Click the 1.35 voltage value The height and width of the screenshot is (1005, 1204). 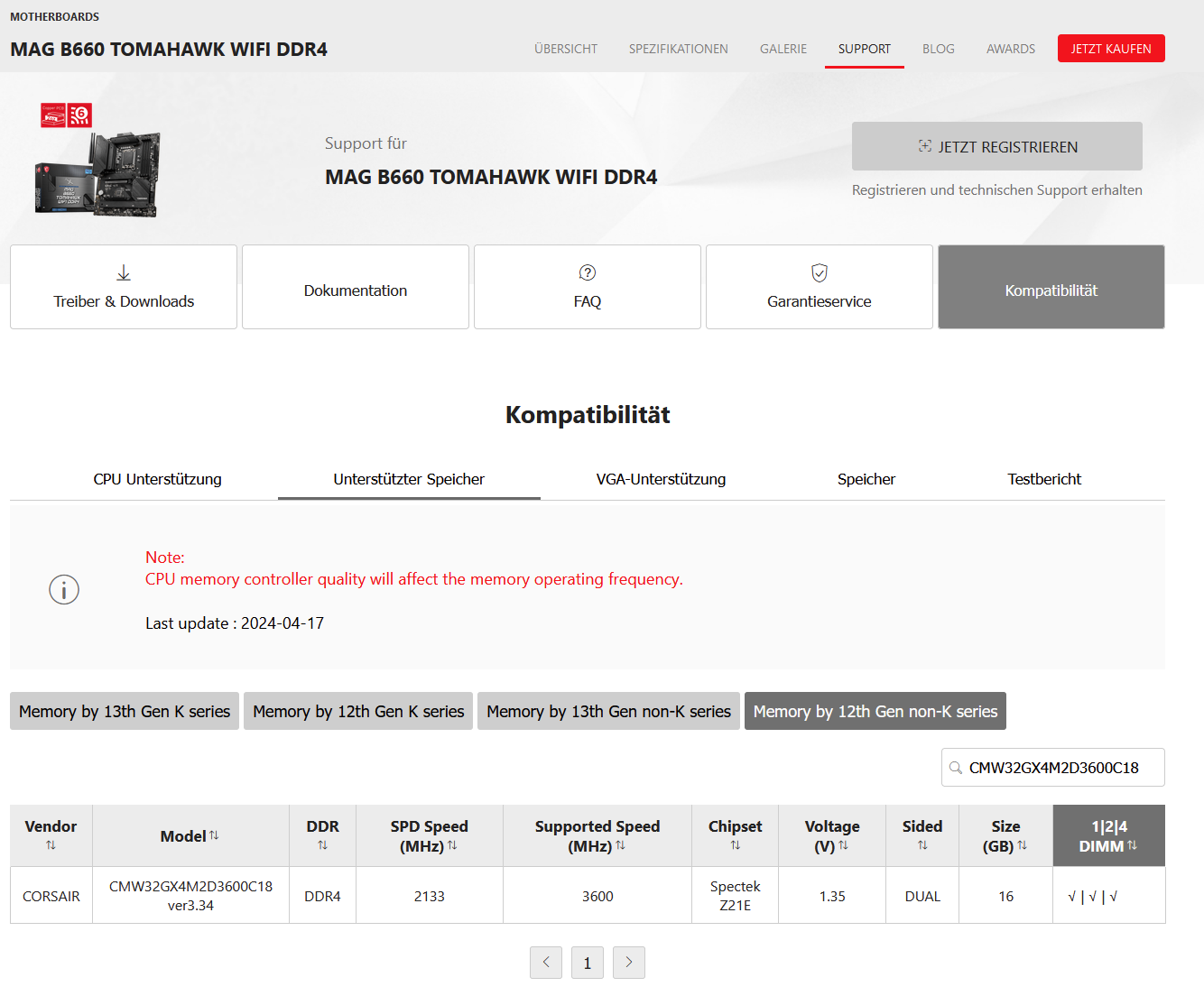click(832, 896)
